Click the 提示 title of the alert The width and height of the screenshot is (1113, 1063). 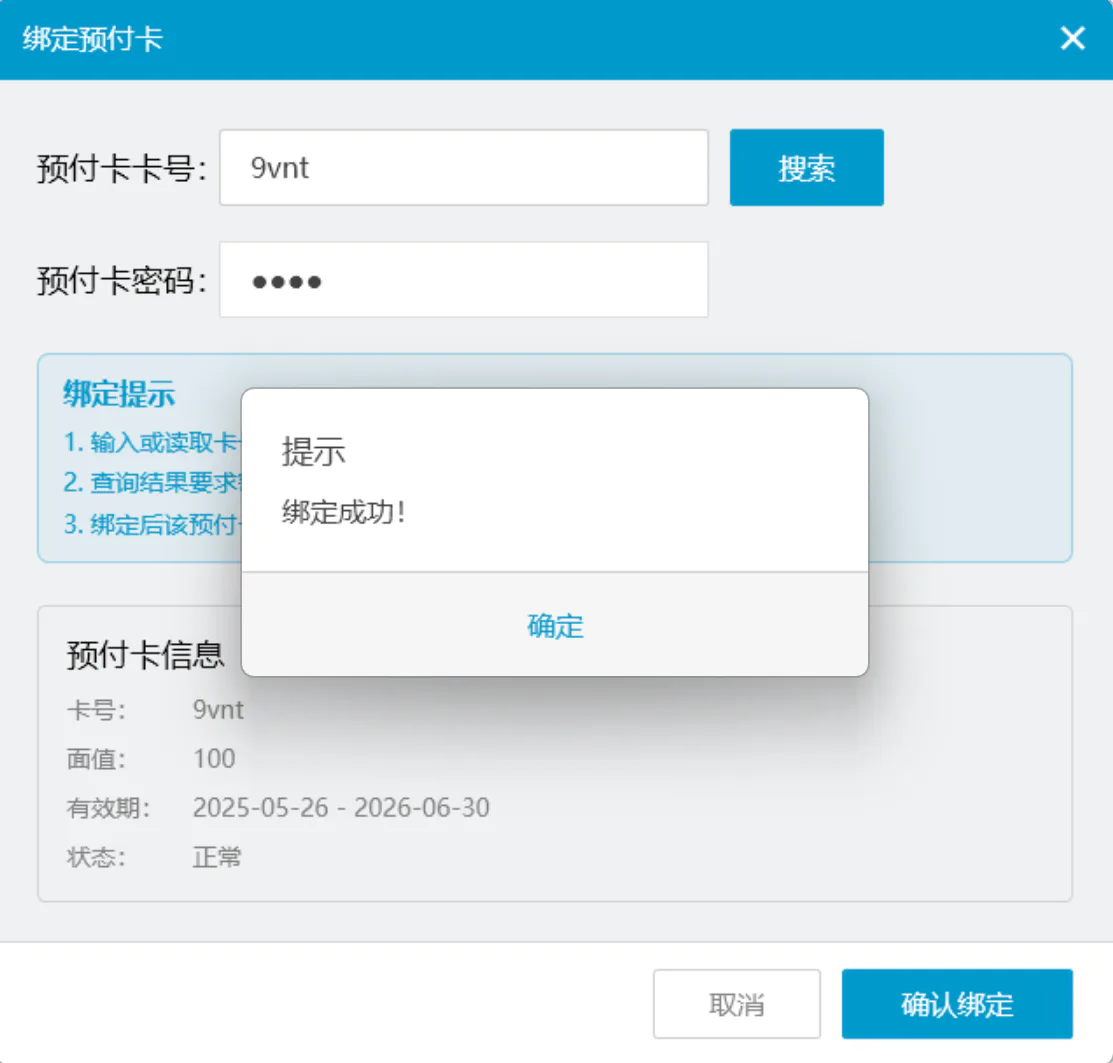coord(313,451)
